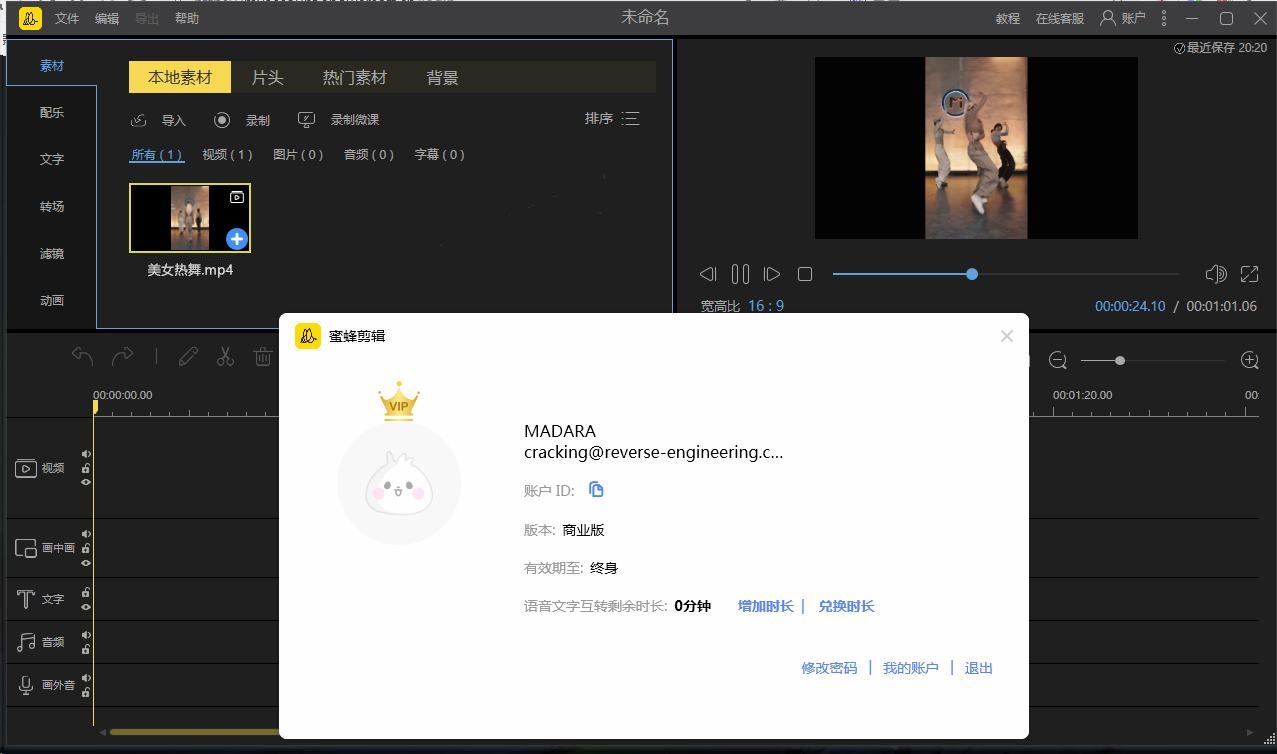
Task: Open fullscreen preview icon
Action: click(x=1249, y=274)
